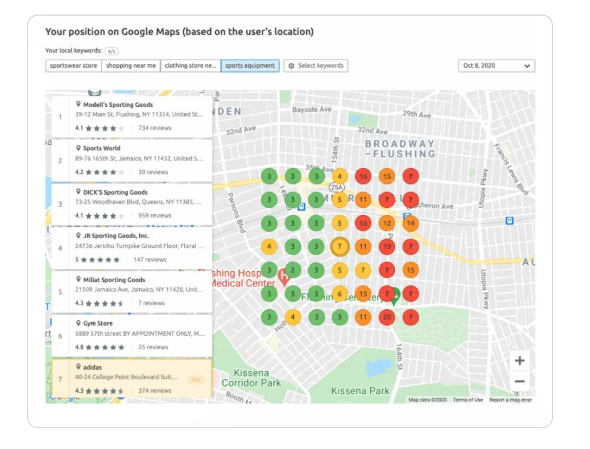Viewport: 590px width, 449px height.
Task: Click location pin icon beside Millat Sporting Goods
Action: (78, 279)
